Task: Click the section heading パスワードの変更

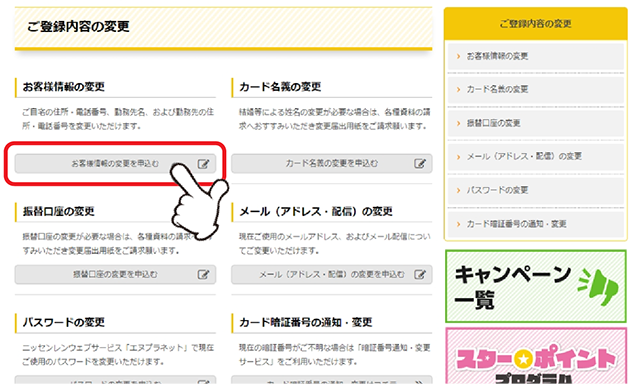Action: (64, 322)
